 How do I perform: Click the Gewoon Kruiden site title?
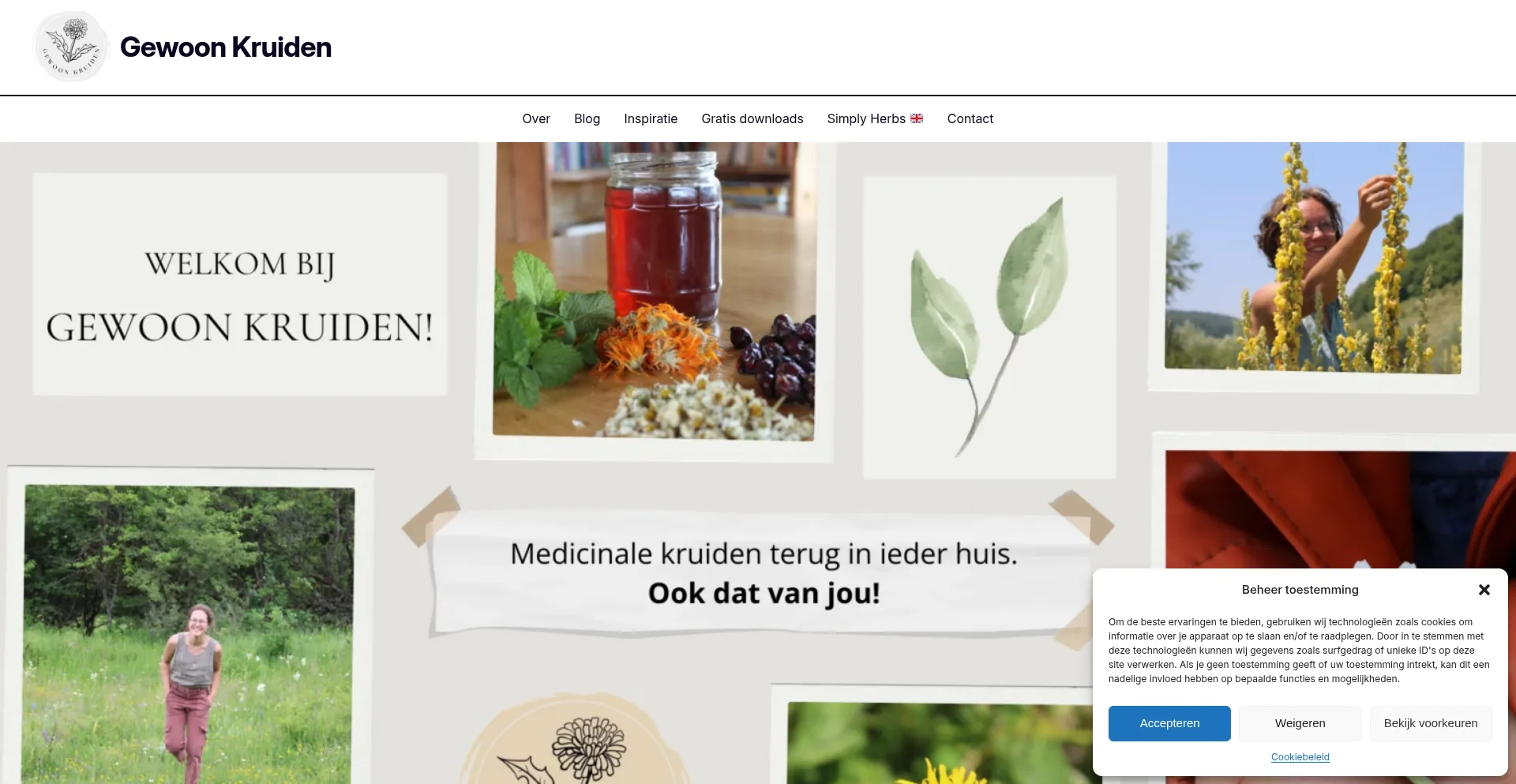[226, 47]
